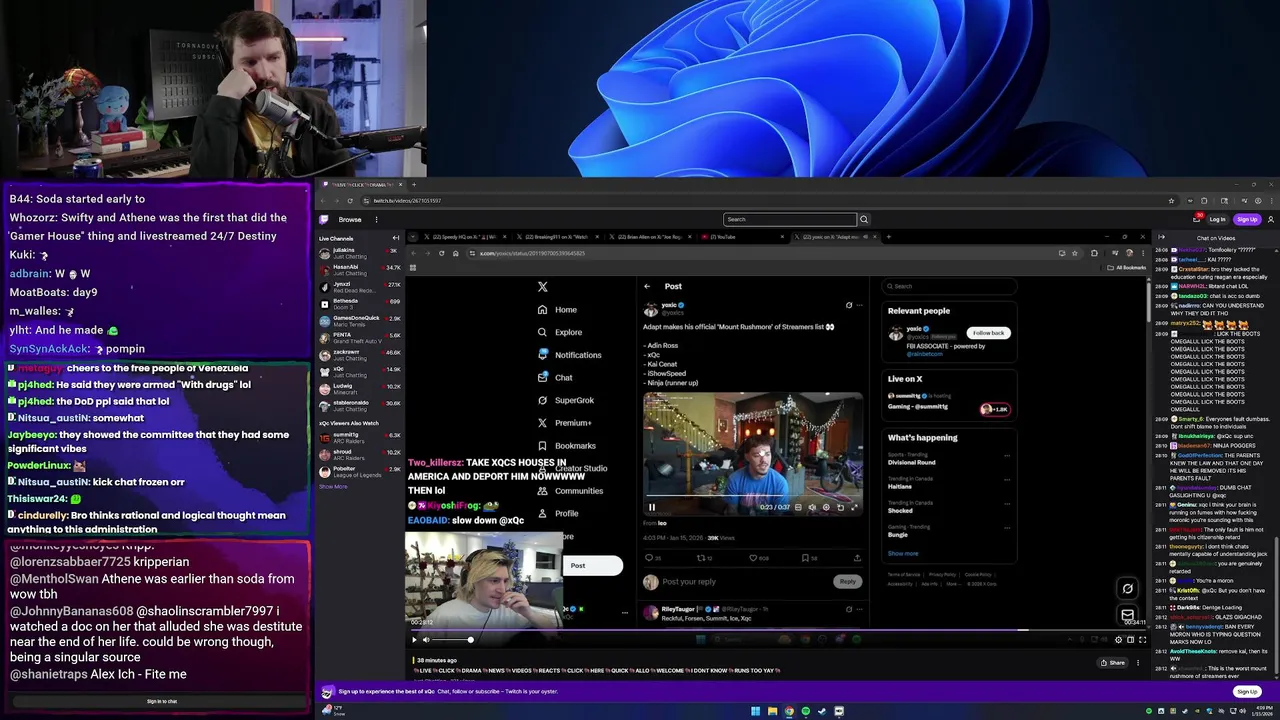Open Explore in the X sidebar
Image resolution: width=1280 pixels, height=720 pixels.
pyautogui.click(x=560, y=332)
